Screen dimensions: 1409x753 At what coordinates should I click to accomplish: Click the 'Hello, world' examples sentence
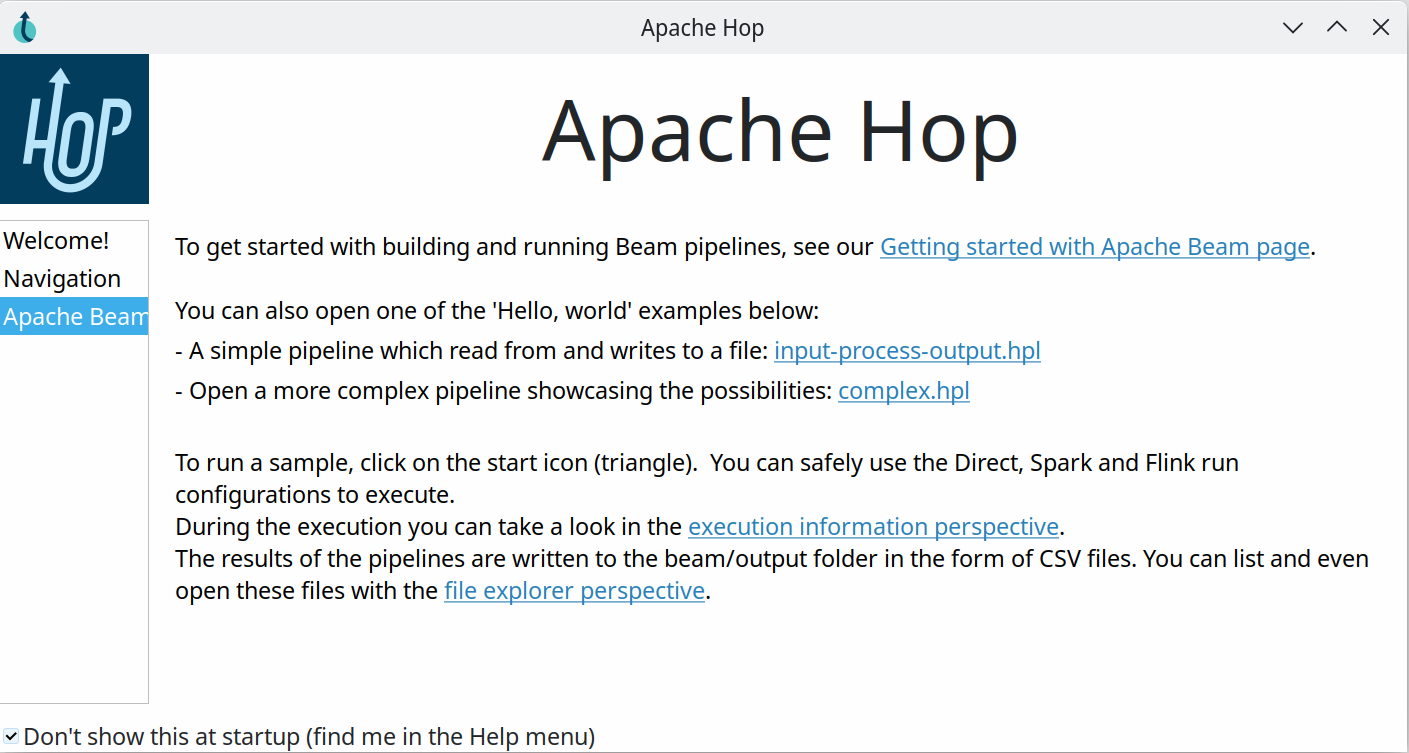[x=497, y=311]
